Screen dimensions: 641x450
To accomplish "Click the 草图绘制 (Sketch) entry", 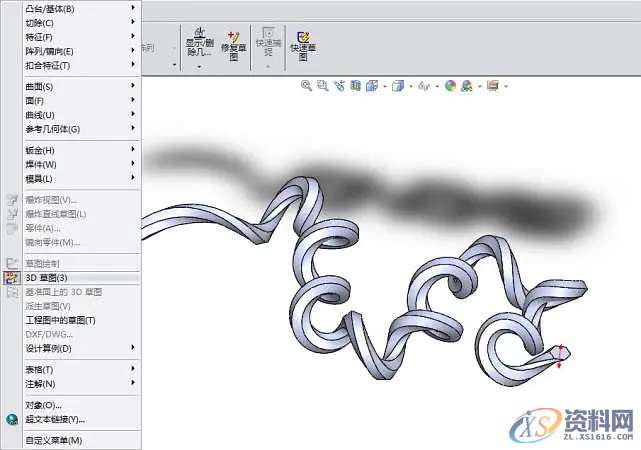I will coord(81,264).
